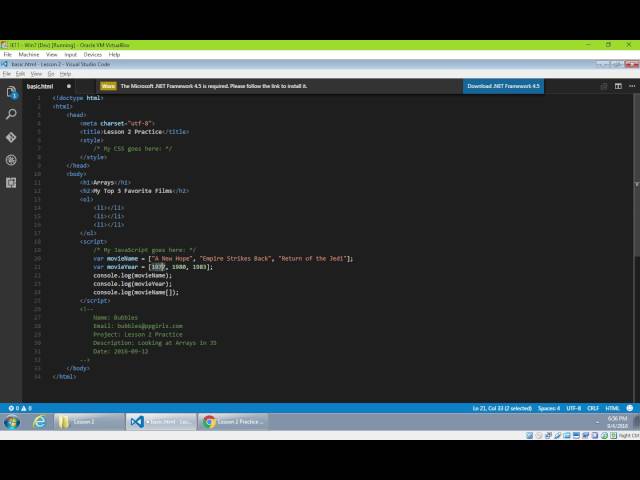Open the Explorer view in the activity bar
The height and width of the screenshot is (480, 640).
(11, 92)
